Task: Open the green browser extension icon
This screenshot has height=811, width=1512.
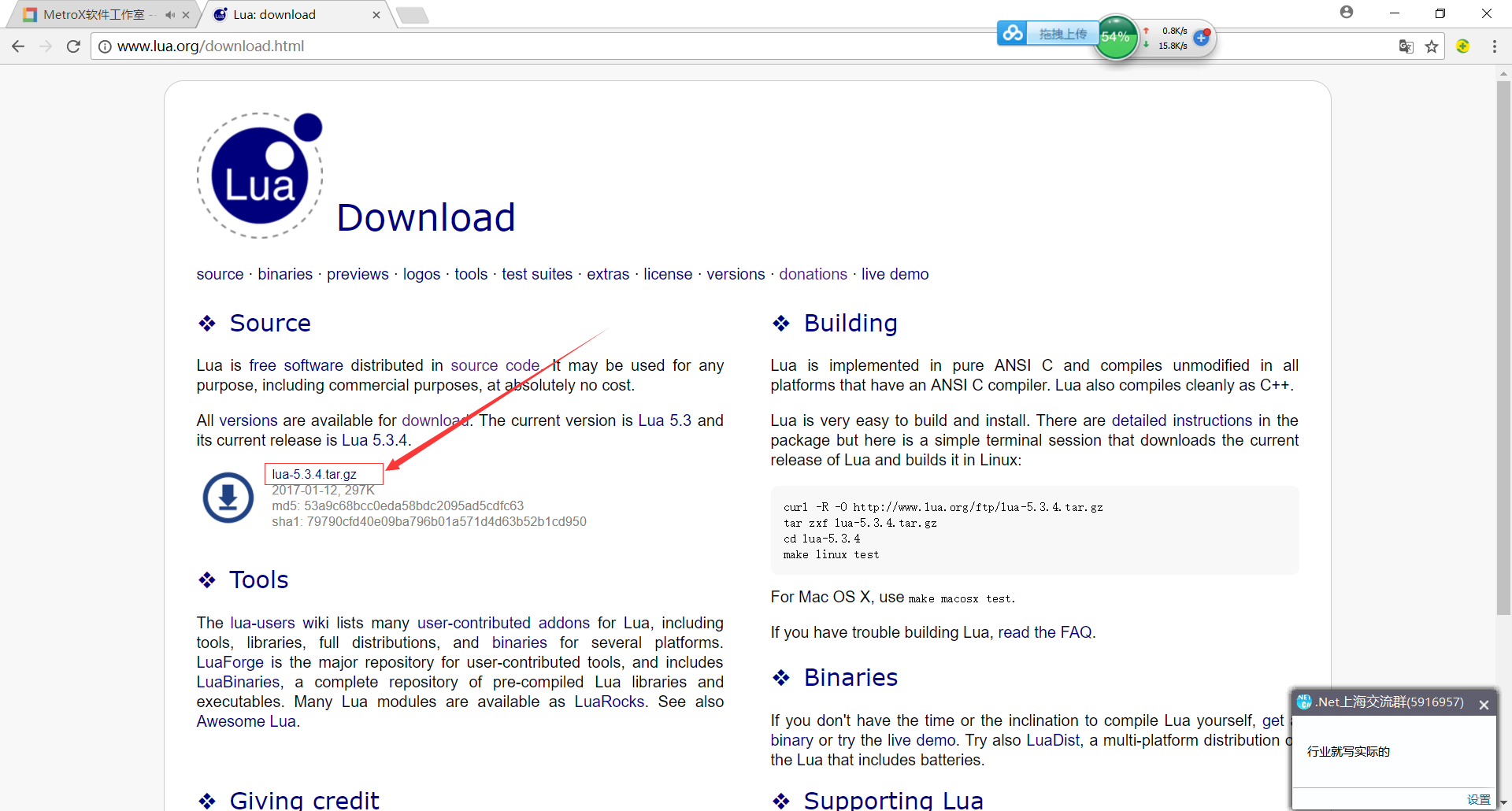Action: pyautogui.click(x=1463, y=46)
